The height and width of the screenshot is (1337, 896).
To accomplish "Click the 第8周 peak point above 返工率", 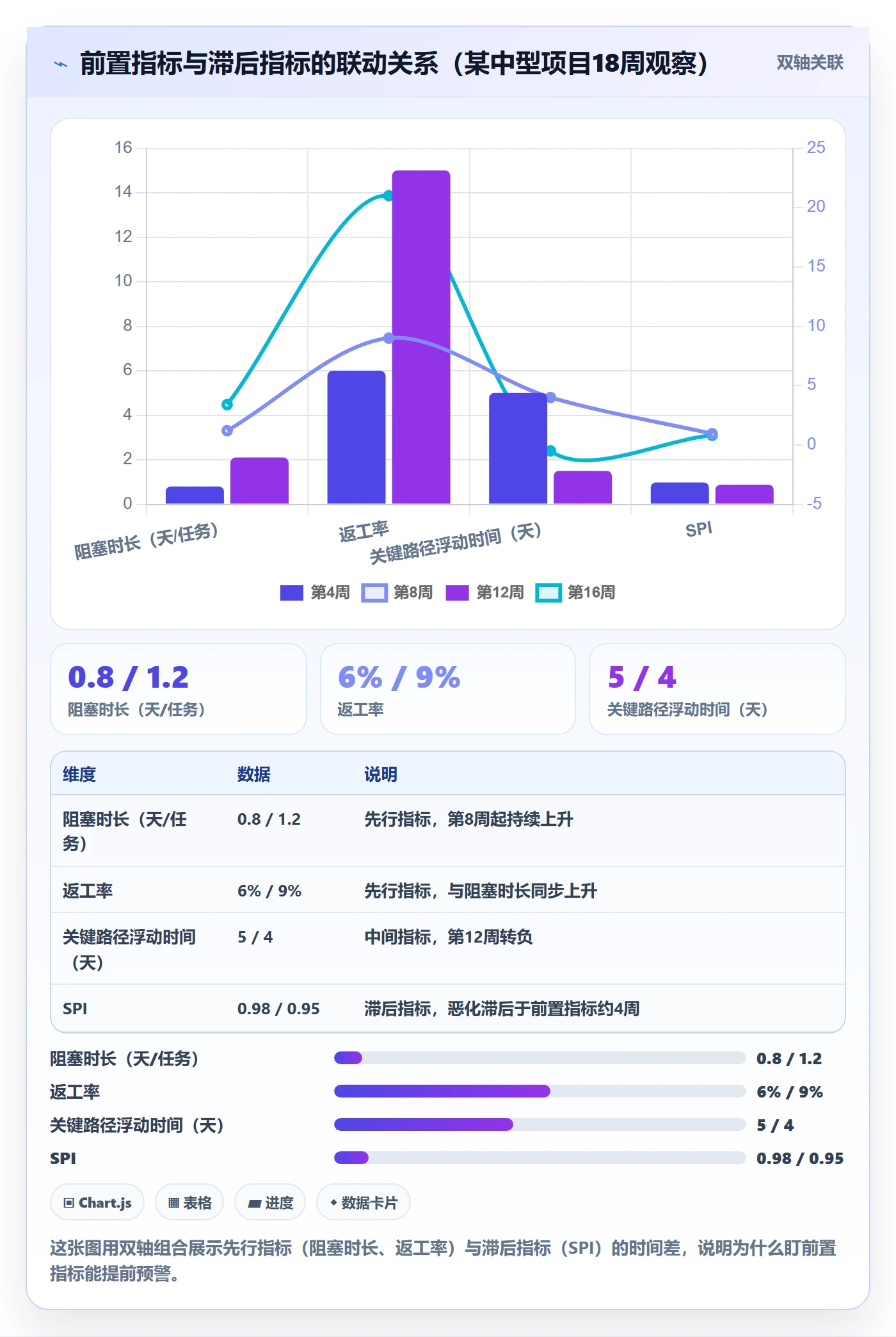I will [388, 338].
